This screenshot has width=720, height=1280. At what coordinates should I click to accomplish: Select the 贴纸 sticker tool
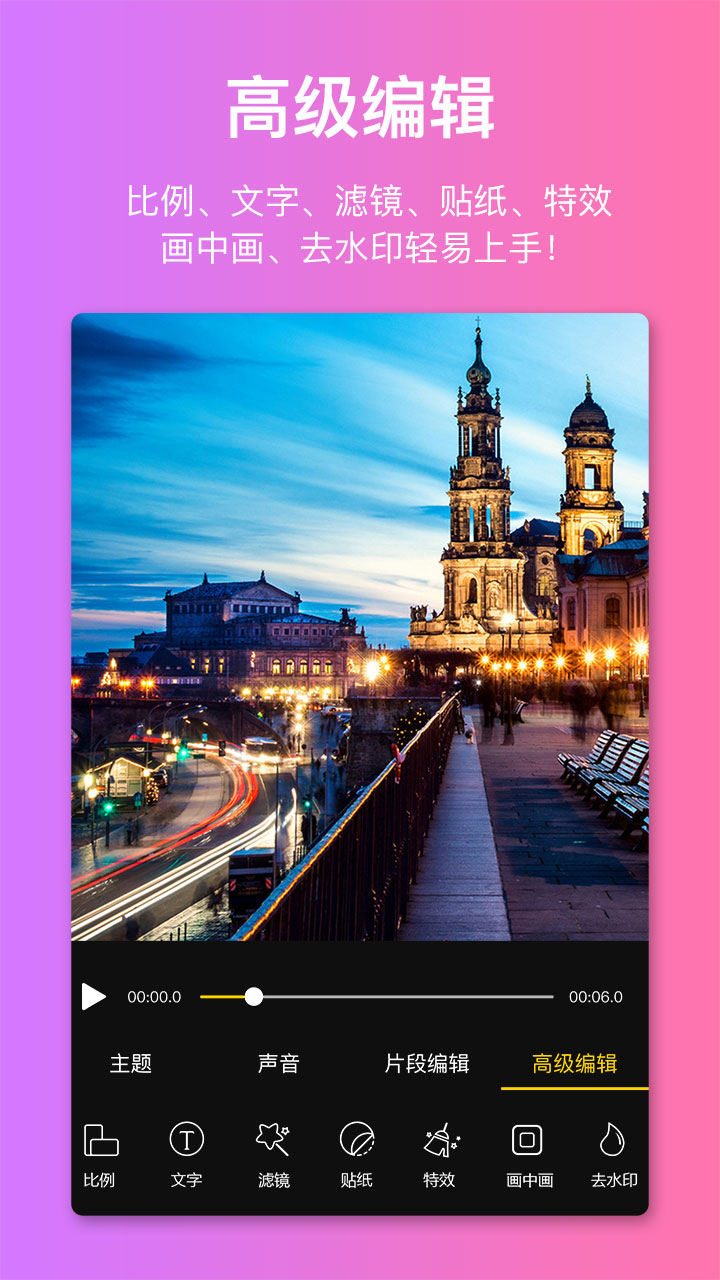click(x=357, y=1154)
